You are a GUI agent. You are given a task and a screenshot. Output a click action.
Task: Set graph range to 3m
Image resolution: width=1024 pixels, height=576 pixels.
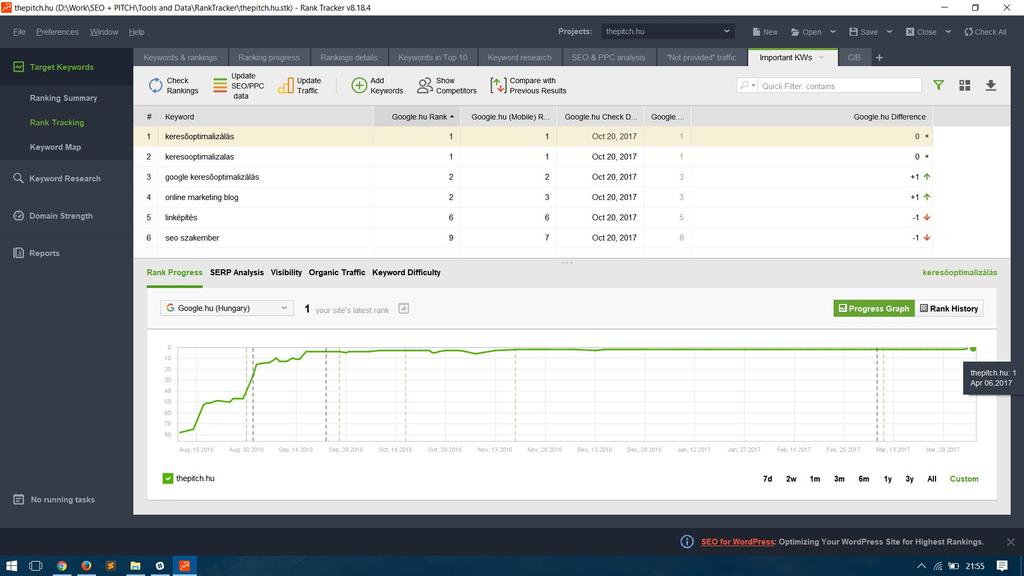[x=839, y=479]
